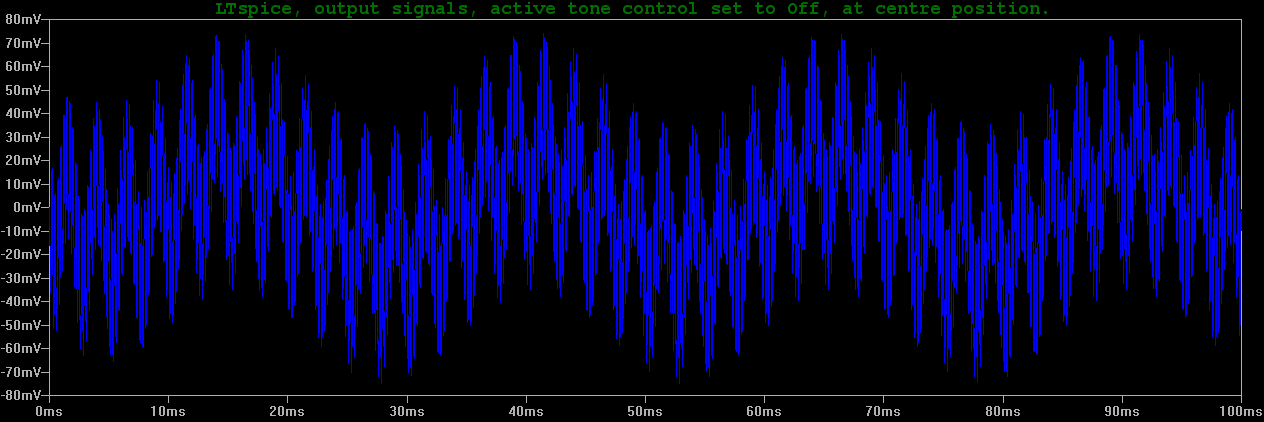1264x422 pixels.
Task: Click the -60mV vertical axis label
Action: [20, 348]
